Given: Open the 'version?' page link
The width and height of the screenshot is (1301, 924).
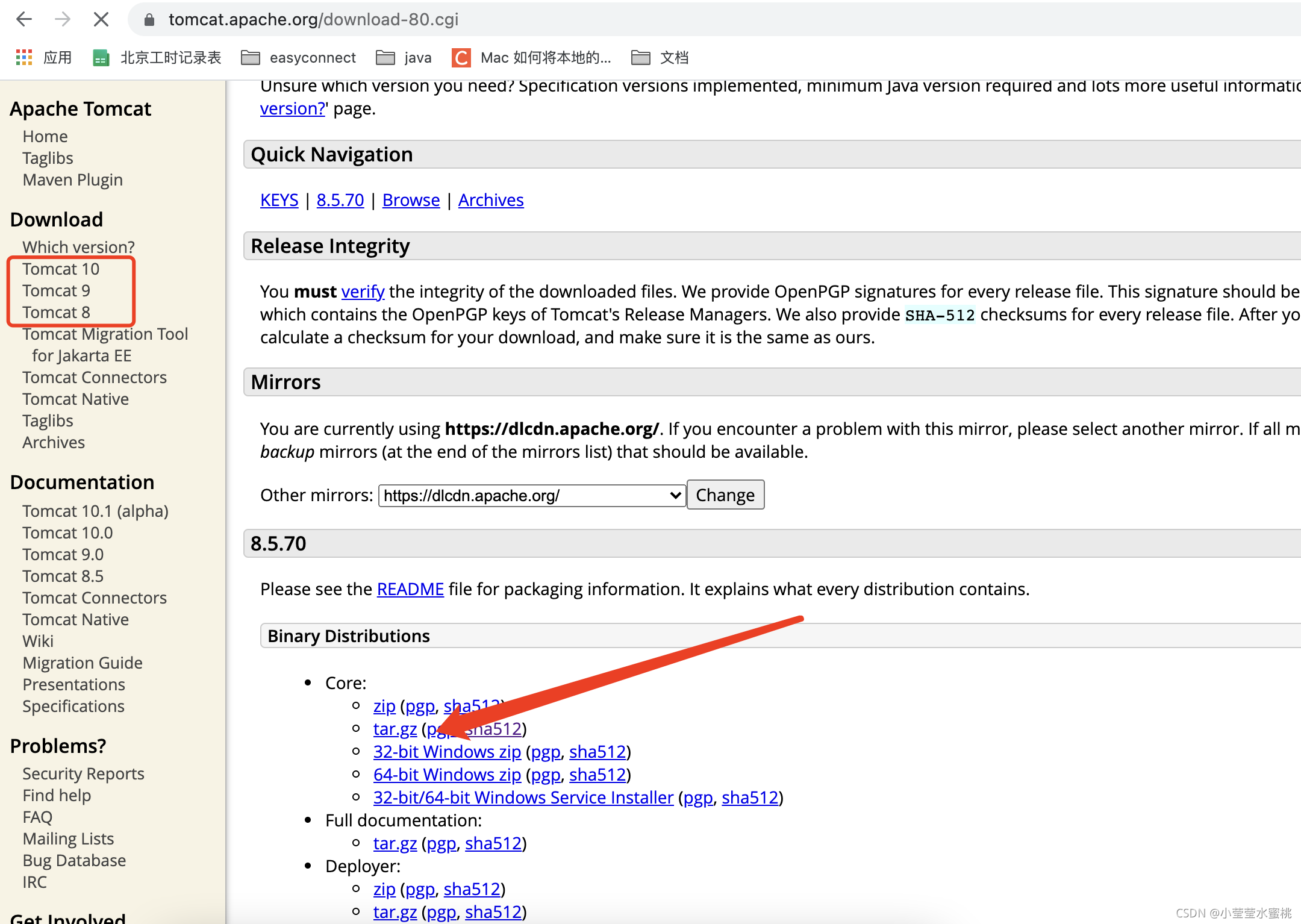Looking at the screenshot, I should pos(292,108).
